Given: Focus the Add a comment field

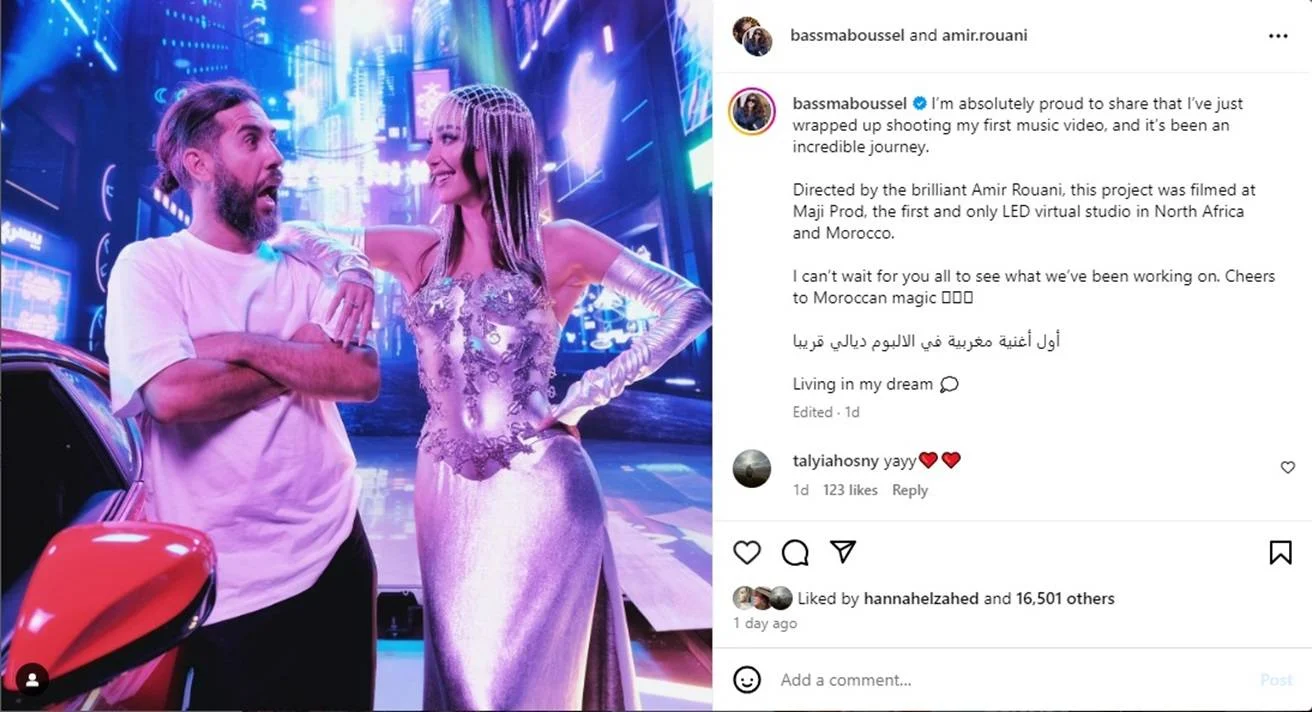Looking at the screenshot, I should pos(1010,680).
